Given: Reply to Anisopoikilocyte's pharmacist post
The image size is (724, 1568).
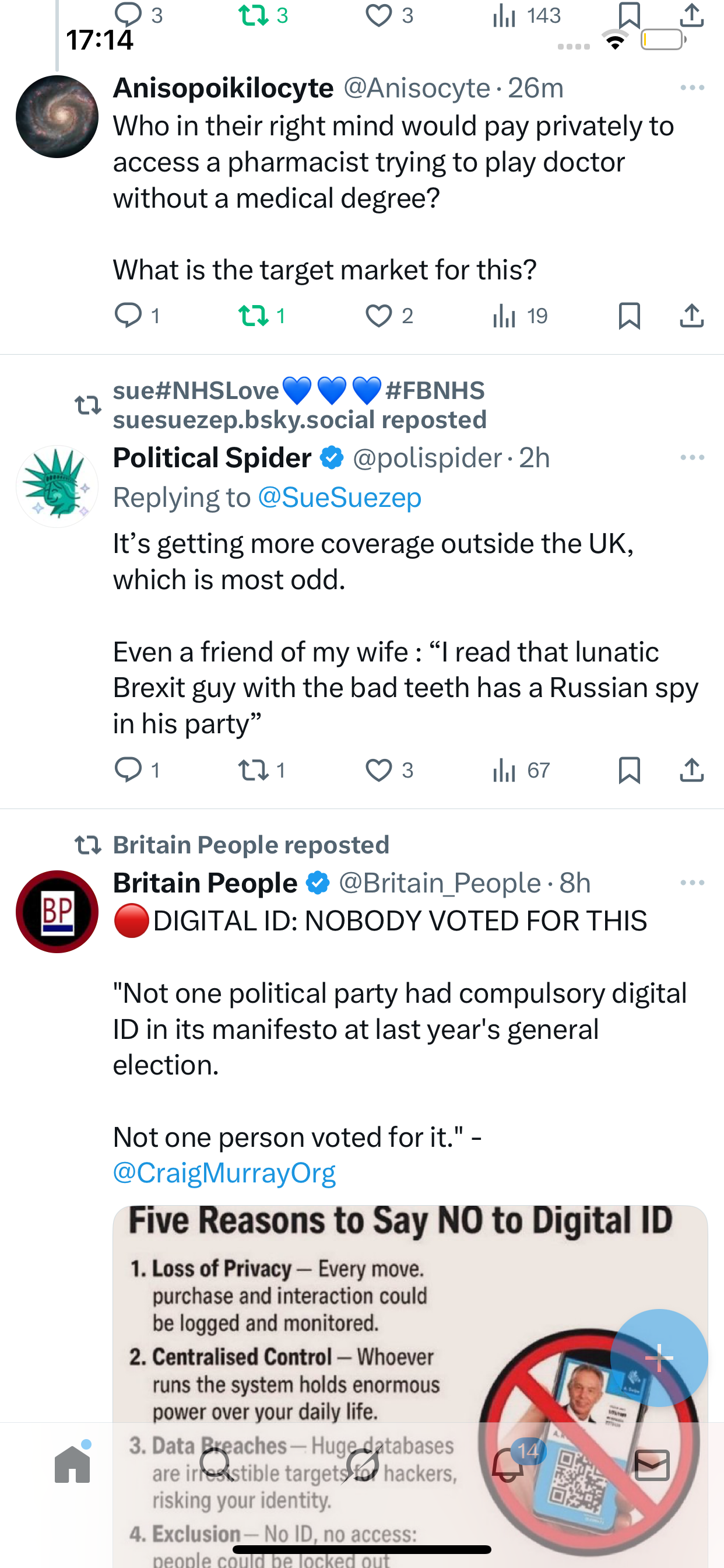Looking at the screenshot, I should click(128, 316).
